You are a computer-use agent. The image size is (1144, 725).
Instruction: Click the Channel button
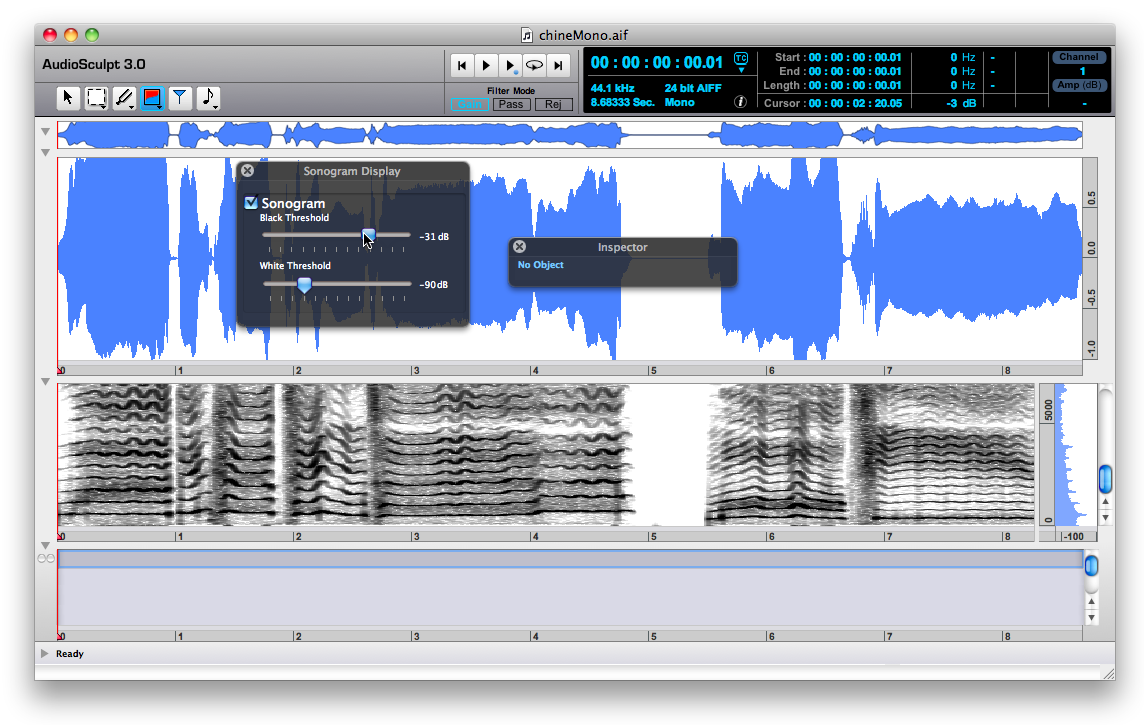point(1079,57)
